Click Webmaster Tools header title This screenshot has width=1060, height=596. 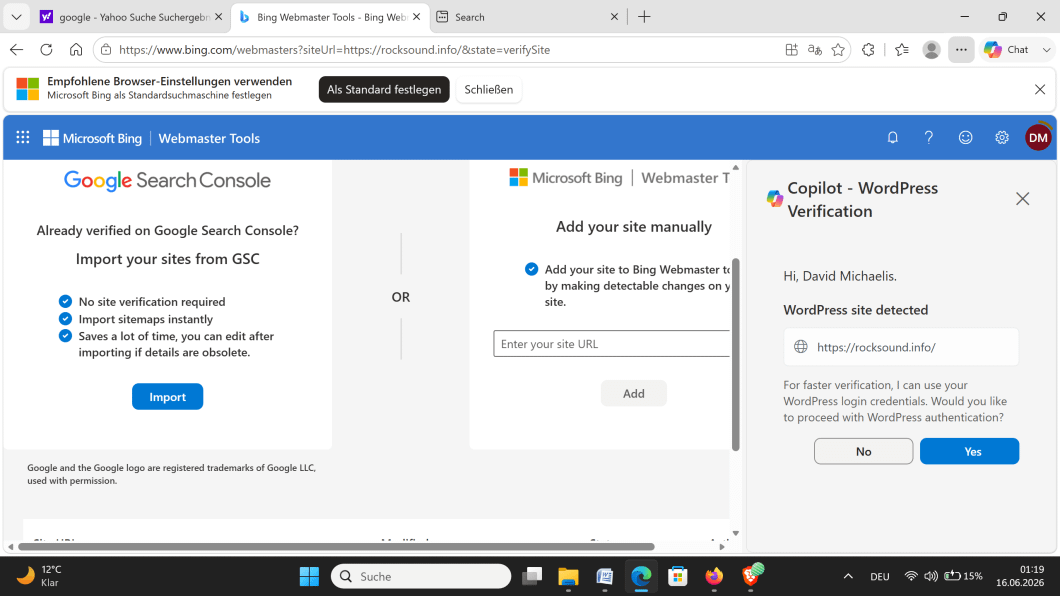point(209,138)
